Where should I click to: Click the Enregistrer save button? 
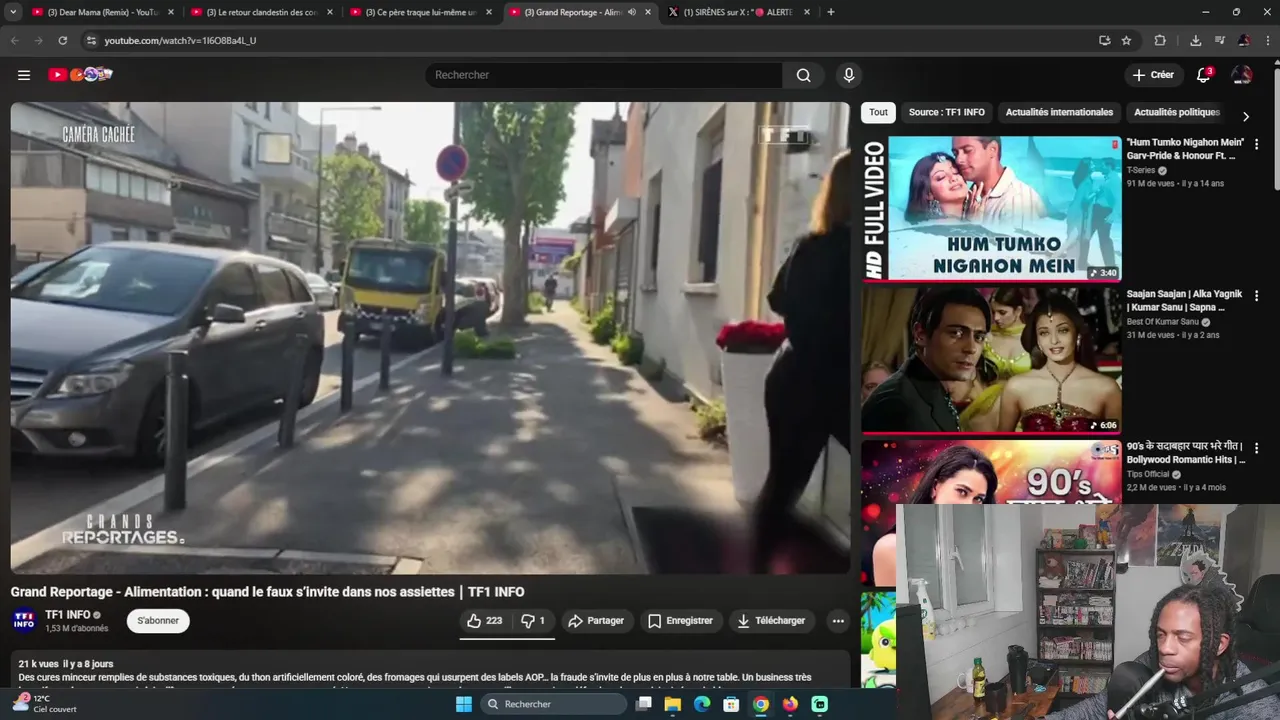coord(680,621)
